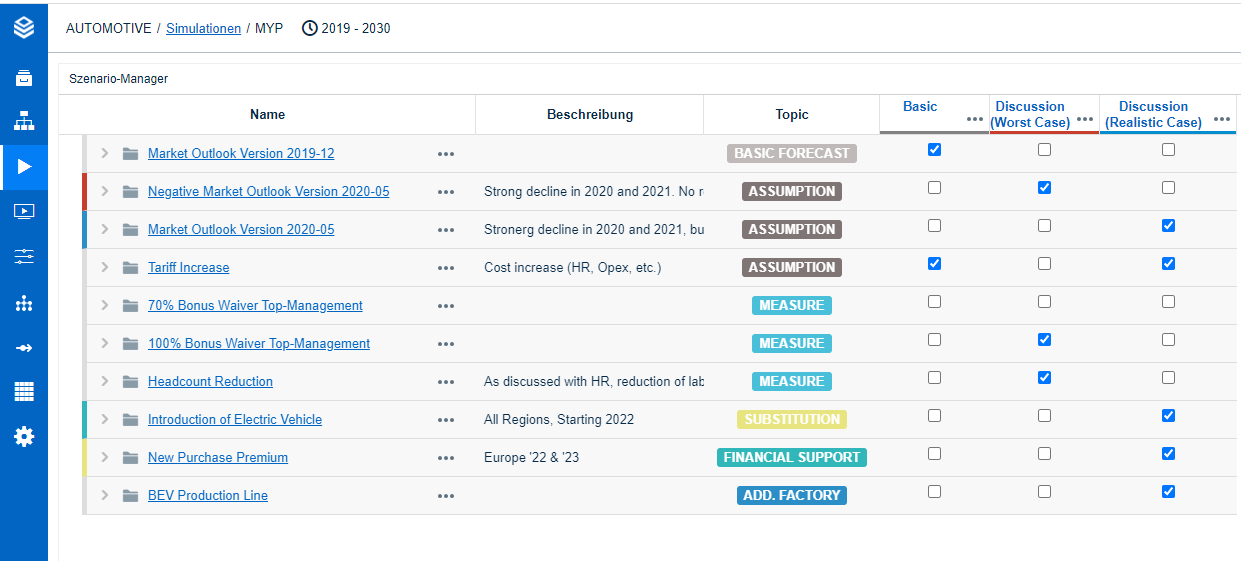The height and width of the screenshot is (561, 1241).
Task: Open the sliders adjustment sidebar icon
Action: click(24, 257)
